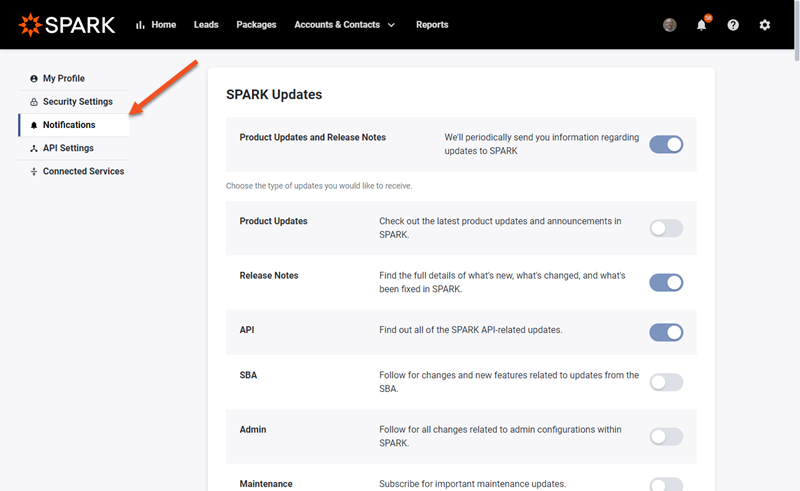Open the help question mark icon

pyautogui.click(x=733, y=25)
